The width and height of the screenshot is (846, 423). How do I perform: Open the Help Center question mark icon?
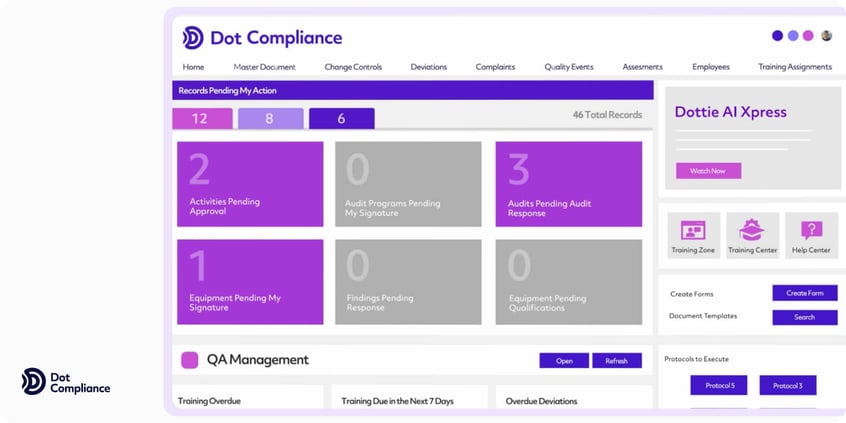(811, 230)
